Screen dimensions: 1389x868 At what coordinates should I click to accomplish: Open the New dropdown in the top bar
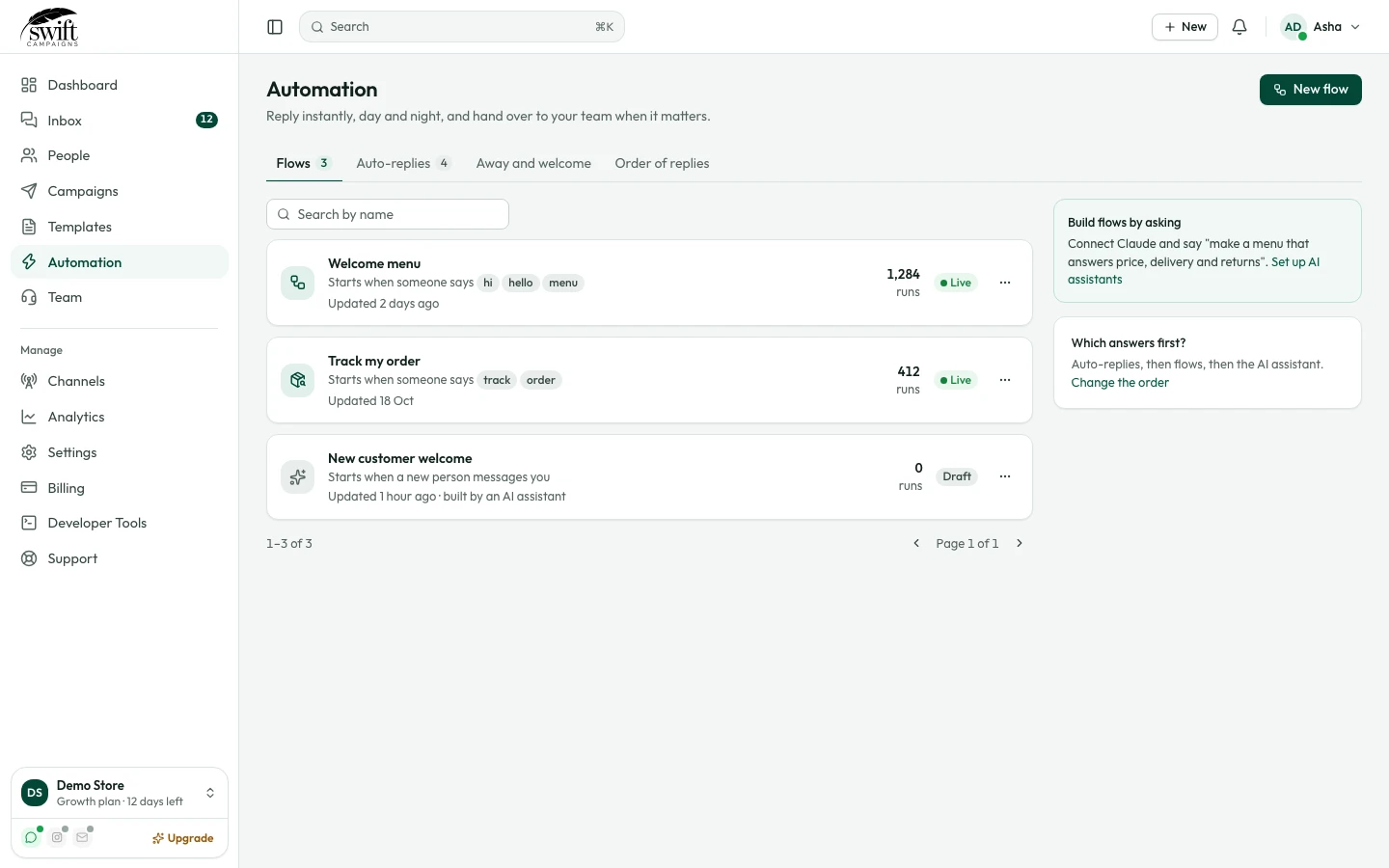coord(1185,27)
